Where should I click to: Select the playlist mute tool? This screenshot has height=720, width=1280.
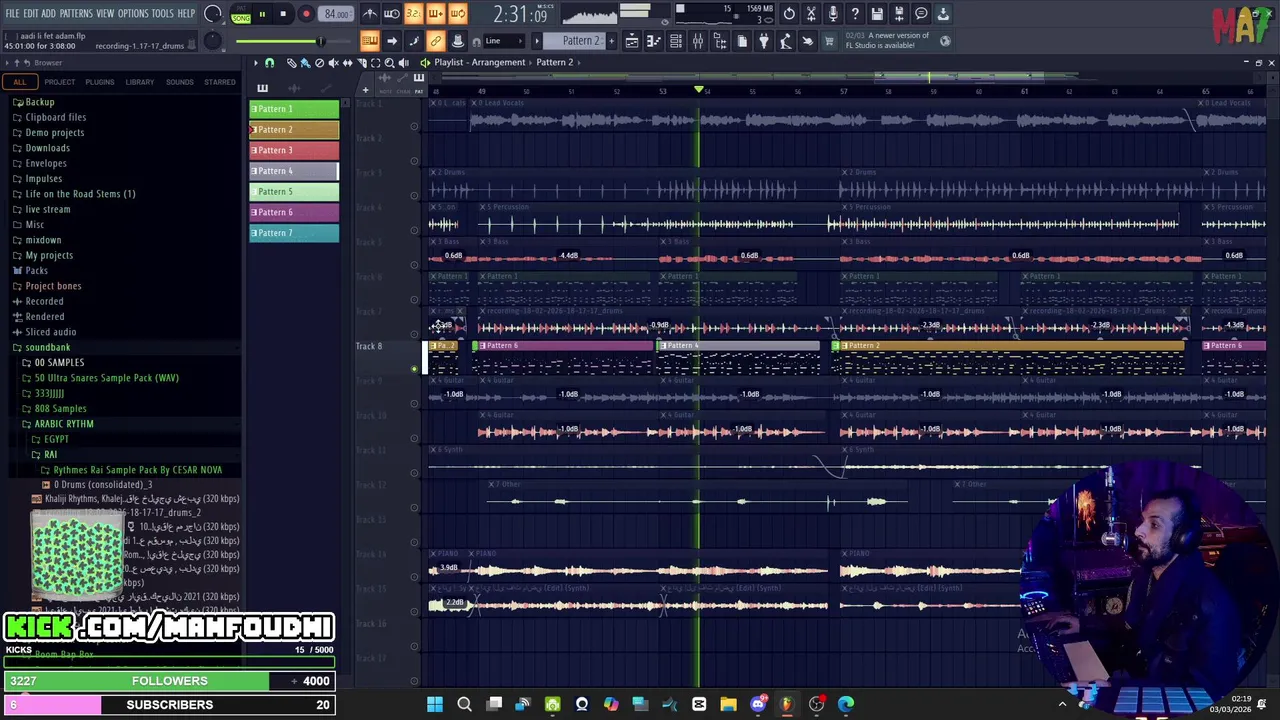click(x=333, y=62)
